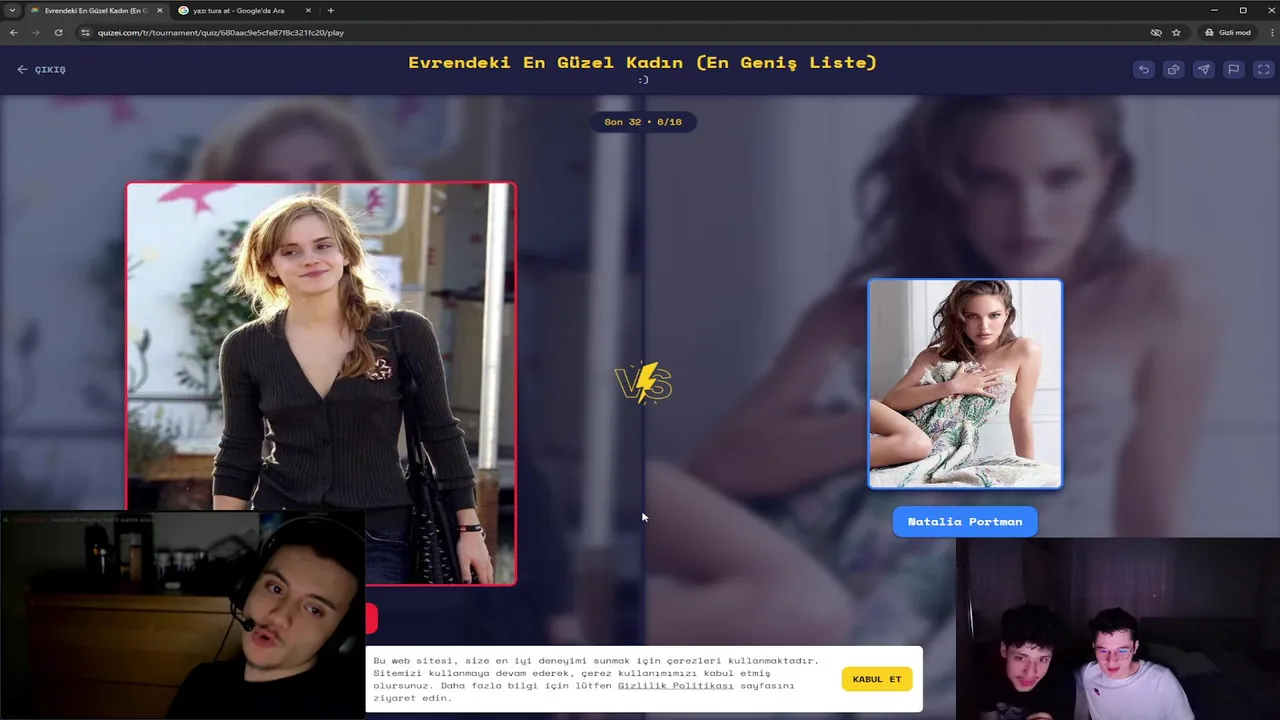Screen dimensions: 1280x720
Task: Click the swap/rotate cards icon in the quiz toolbar
Action: (1174, 69)
